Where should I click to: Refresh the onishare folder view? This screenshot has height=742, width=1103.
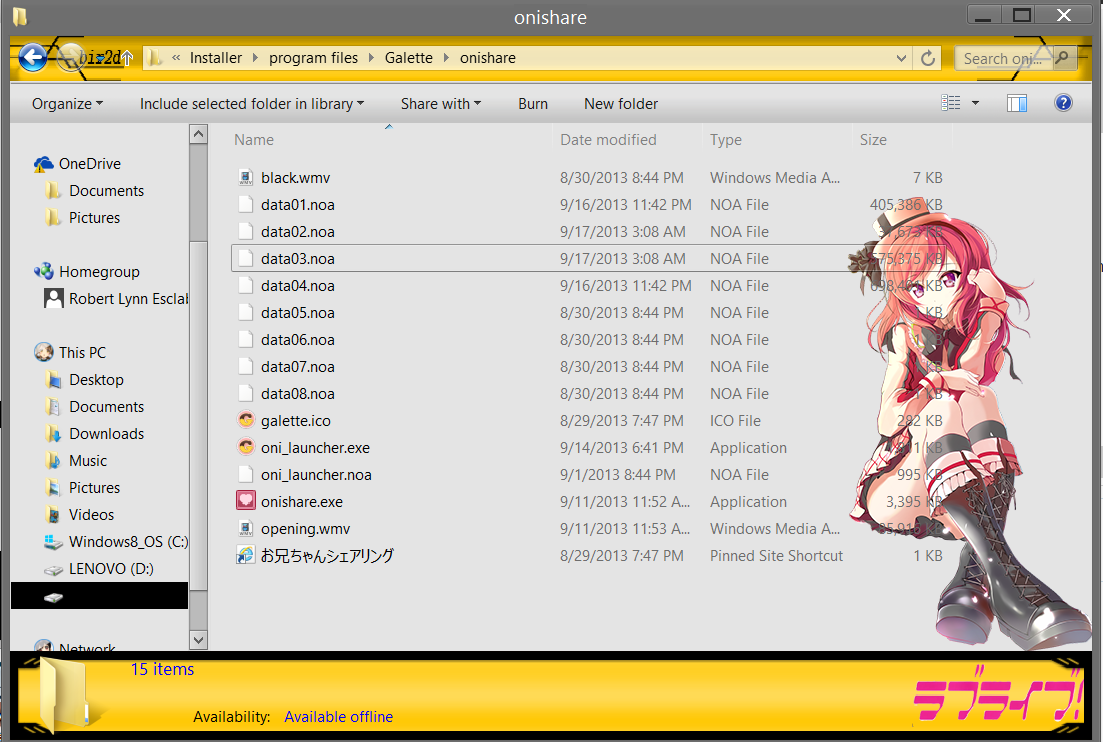(928, 58)
